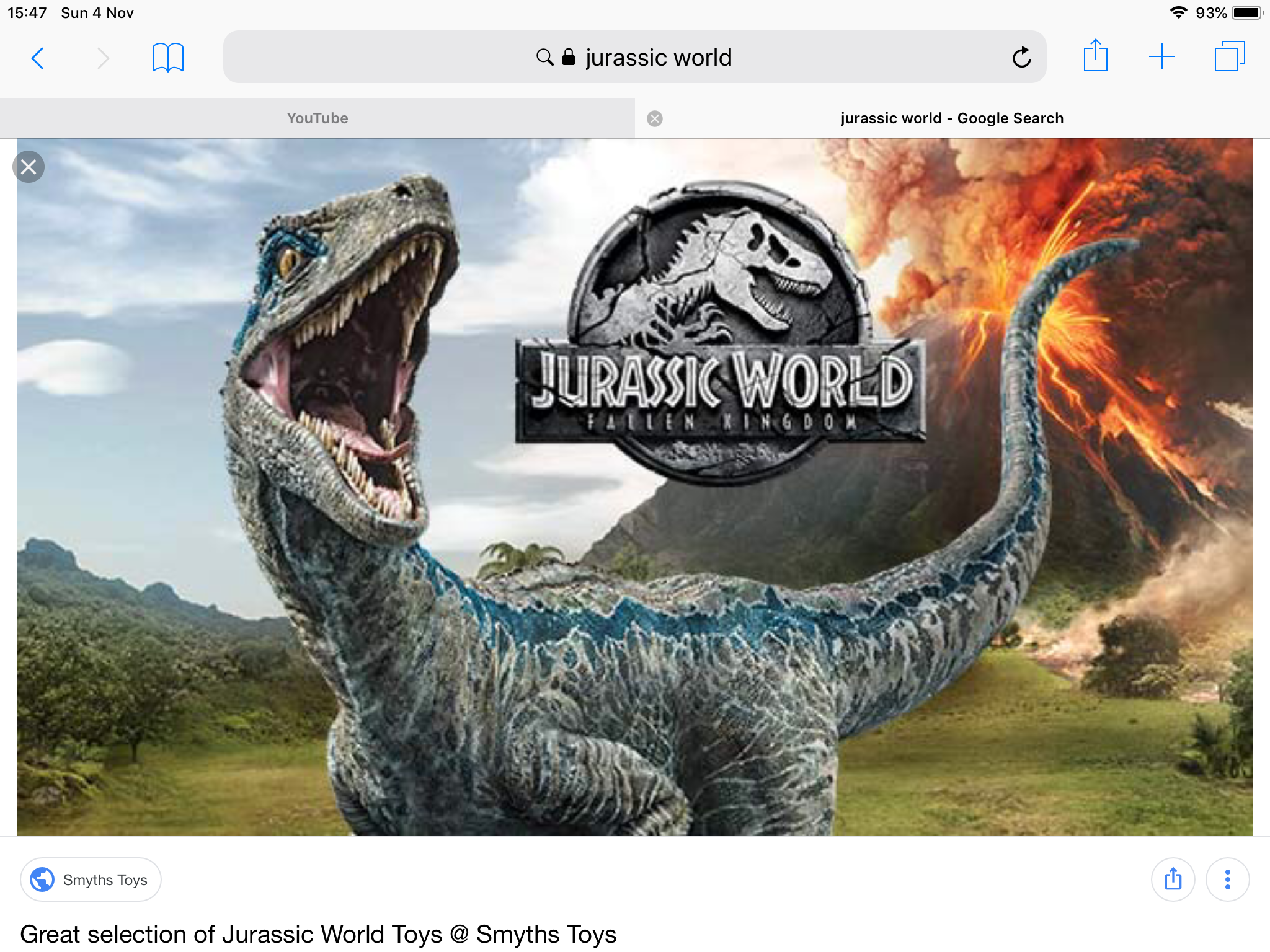Tap the 15:47 clock in status bar
Image resolution: width=1270 pixels, height=952 pixels.
pyautogui.click(x=27, y=13)
